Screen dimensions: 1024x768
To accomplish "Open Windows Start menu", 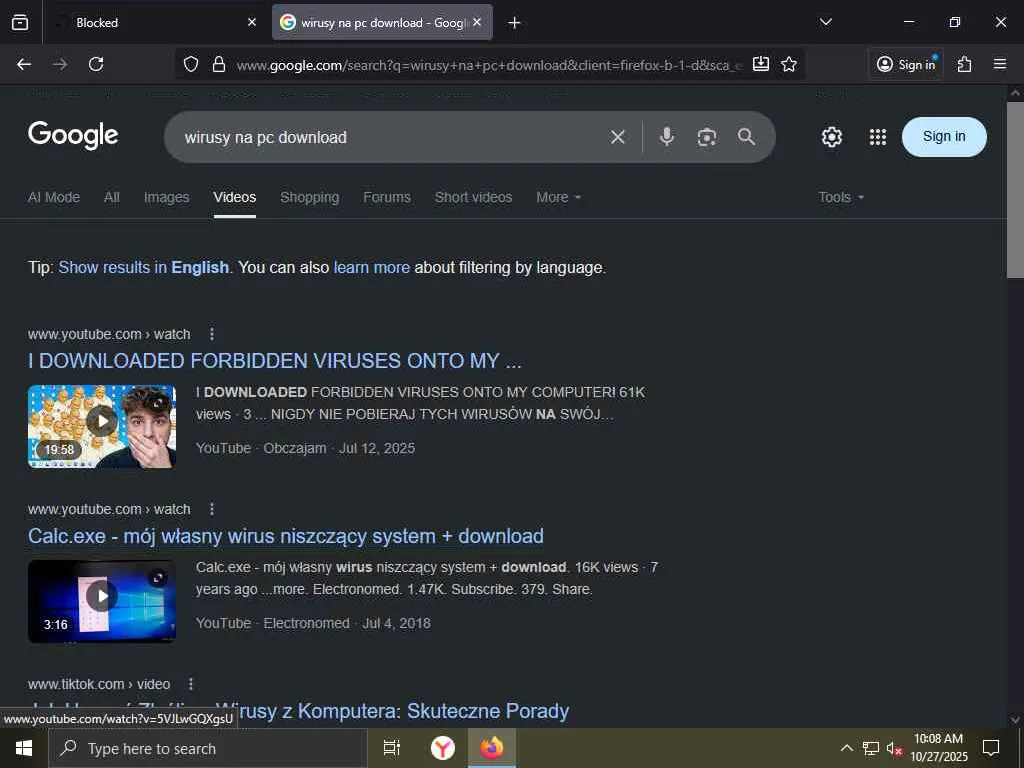I will tap(24, 748).
